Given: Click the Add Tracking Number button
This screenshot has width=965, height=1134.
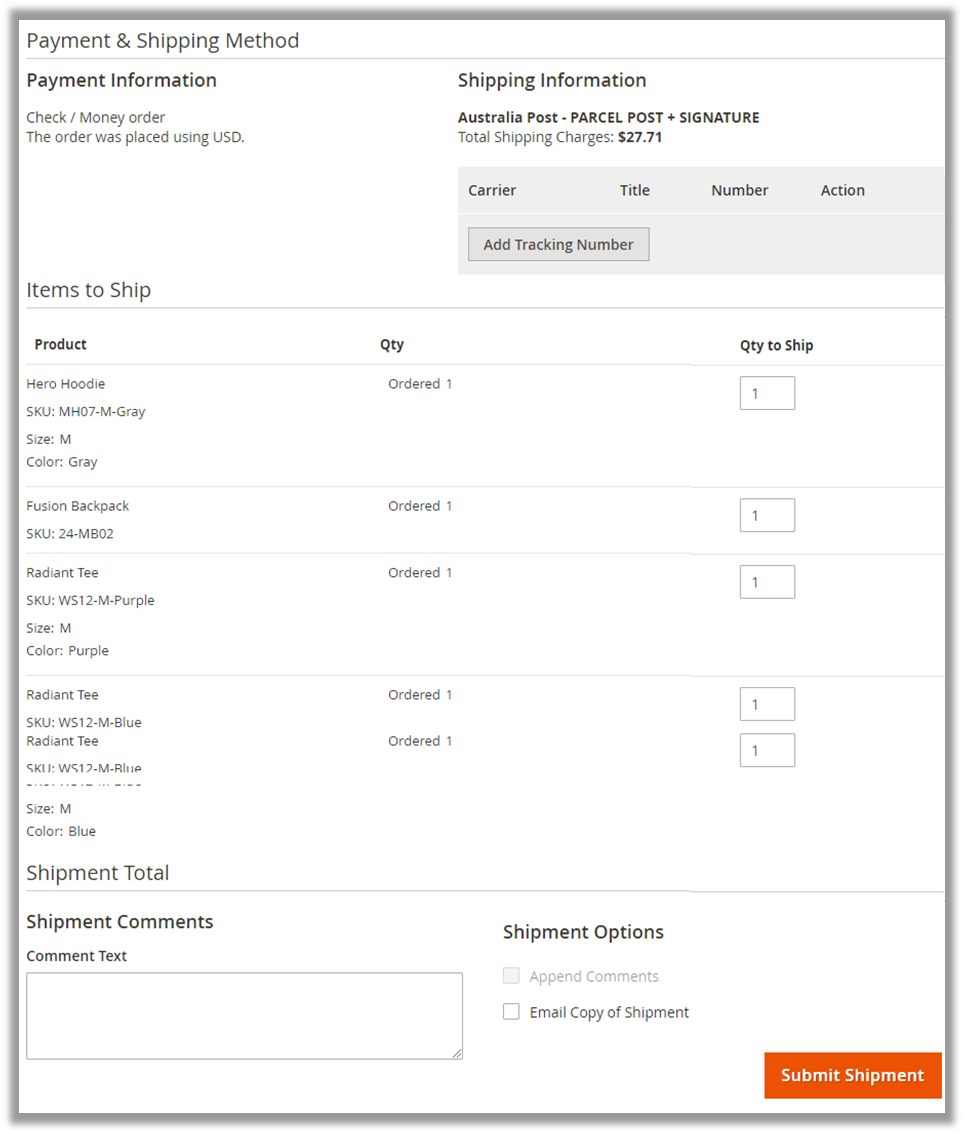Looking at the screenshot, I should (x=558, y=244).
